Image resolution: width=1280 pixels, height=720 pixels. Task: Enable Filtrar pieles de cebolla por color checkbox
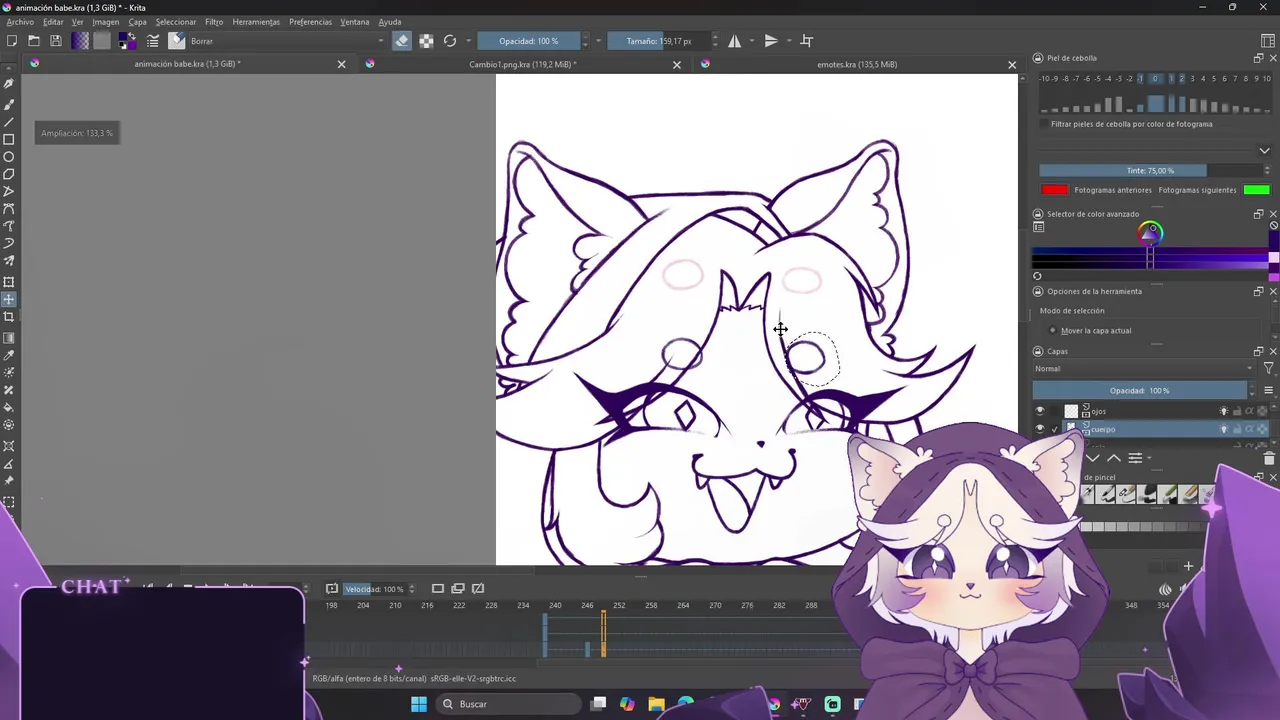click(x=1044, y=124)
